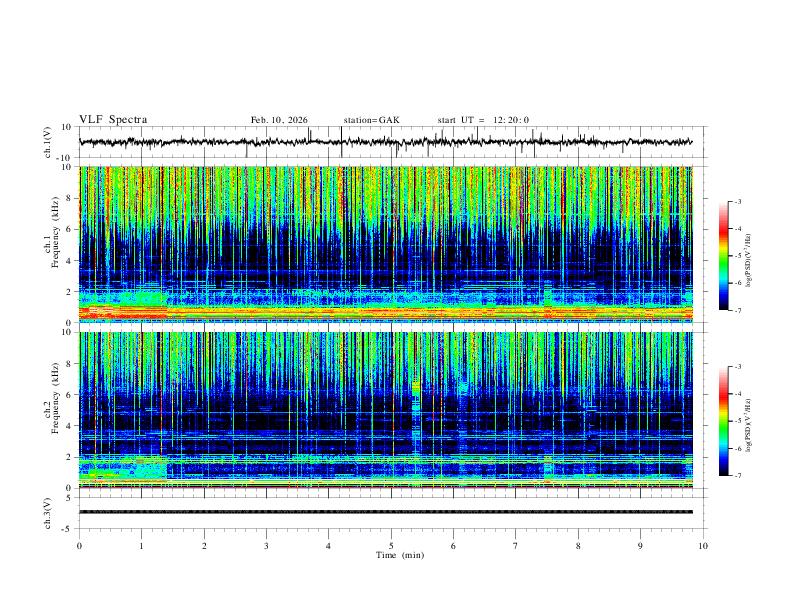This screenshot has width=792, height=612.
Task: Click the "8" kHz tick on ch.1 spectrogram axis
Action: tap(69, 198)
